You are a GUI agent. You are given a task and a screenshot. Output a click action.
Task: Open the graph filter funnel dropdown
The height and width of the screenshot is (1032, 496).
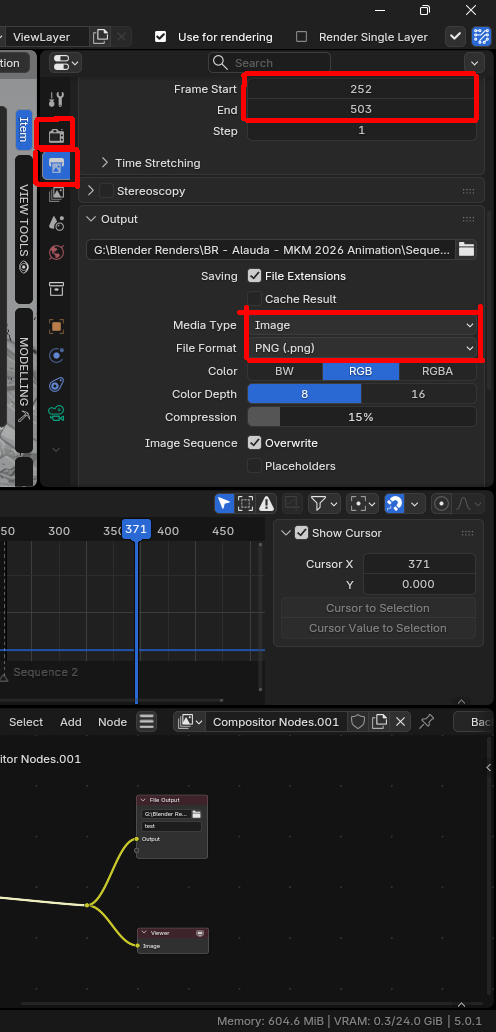click(324, 503)
